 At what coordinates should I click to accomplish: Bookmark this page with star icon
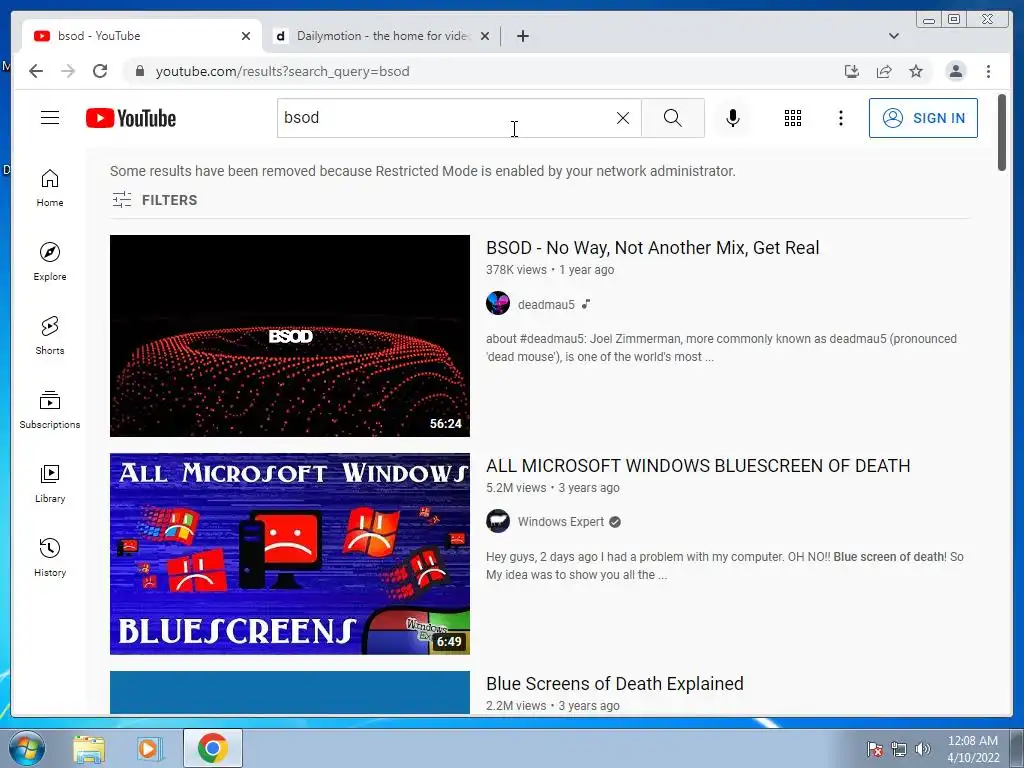tap(916, 71)
